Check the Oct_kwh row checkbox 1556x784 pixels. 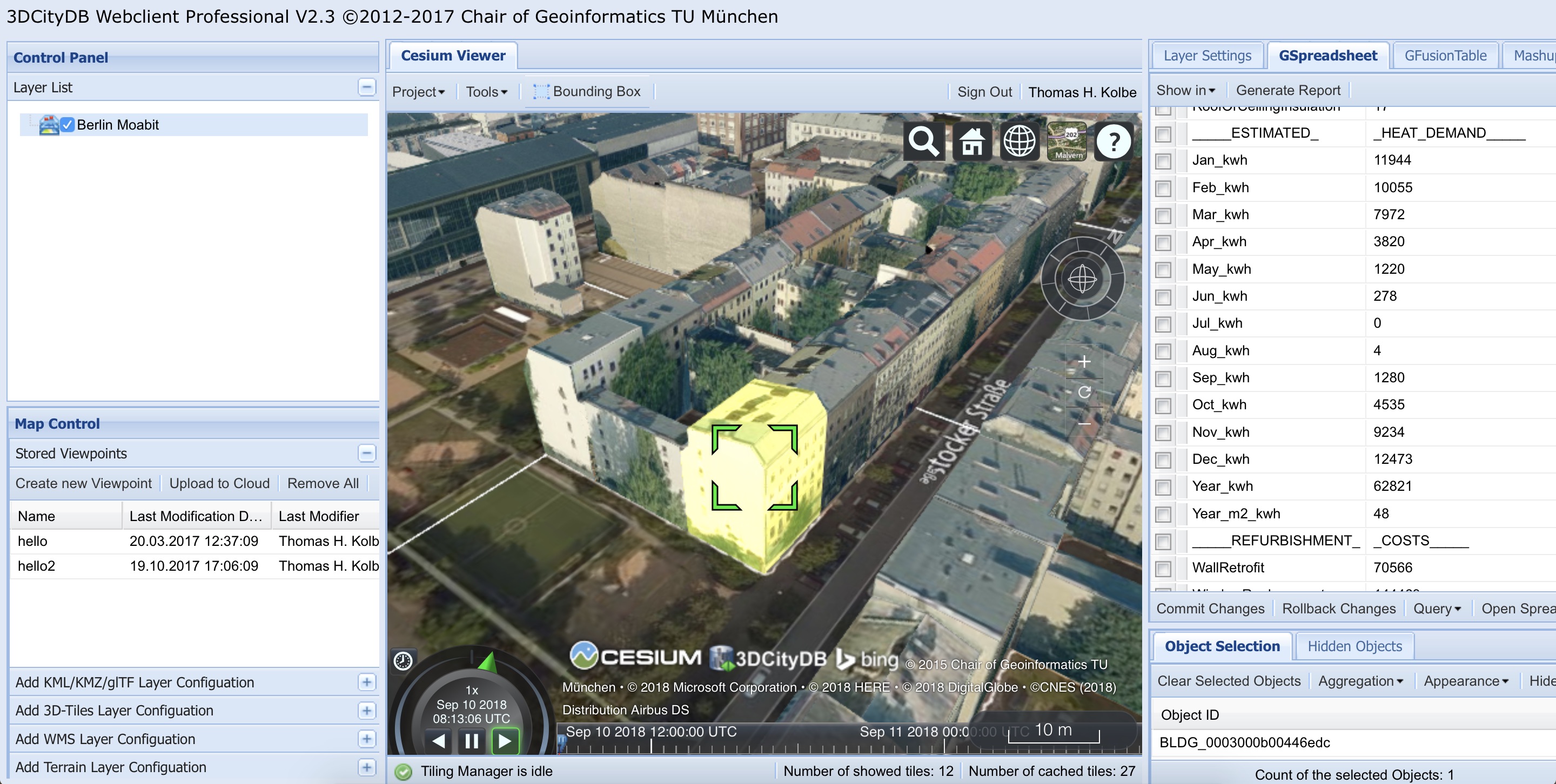pyautogui.click(x=1163, y=405)
